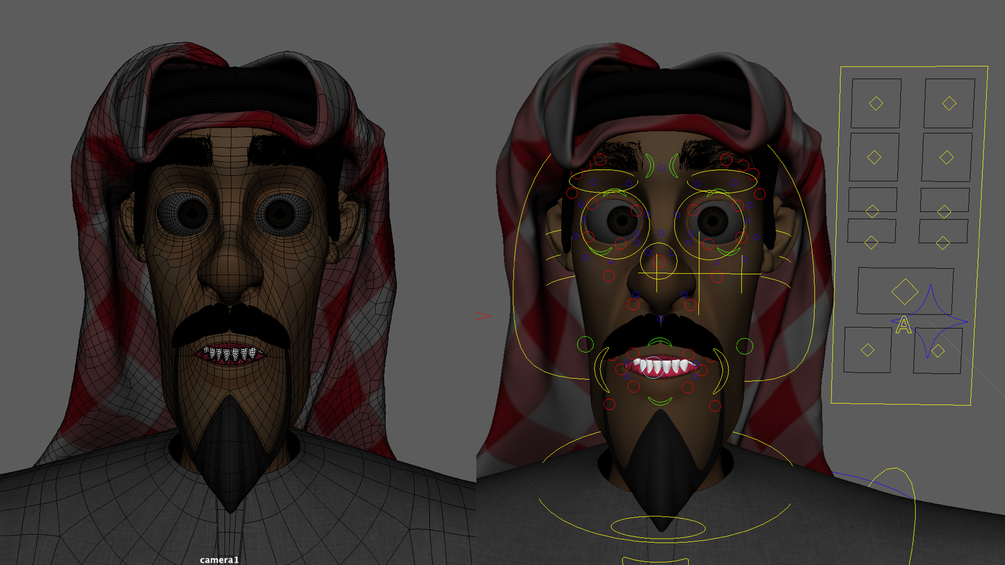Image resolution: width=1005 pixels, height=565 pixels.
Task: Select green circle control left of the mouth
Action: 585,345
